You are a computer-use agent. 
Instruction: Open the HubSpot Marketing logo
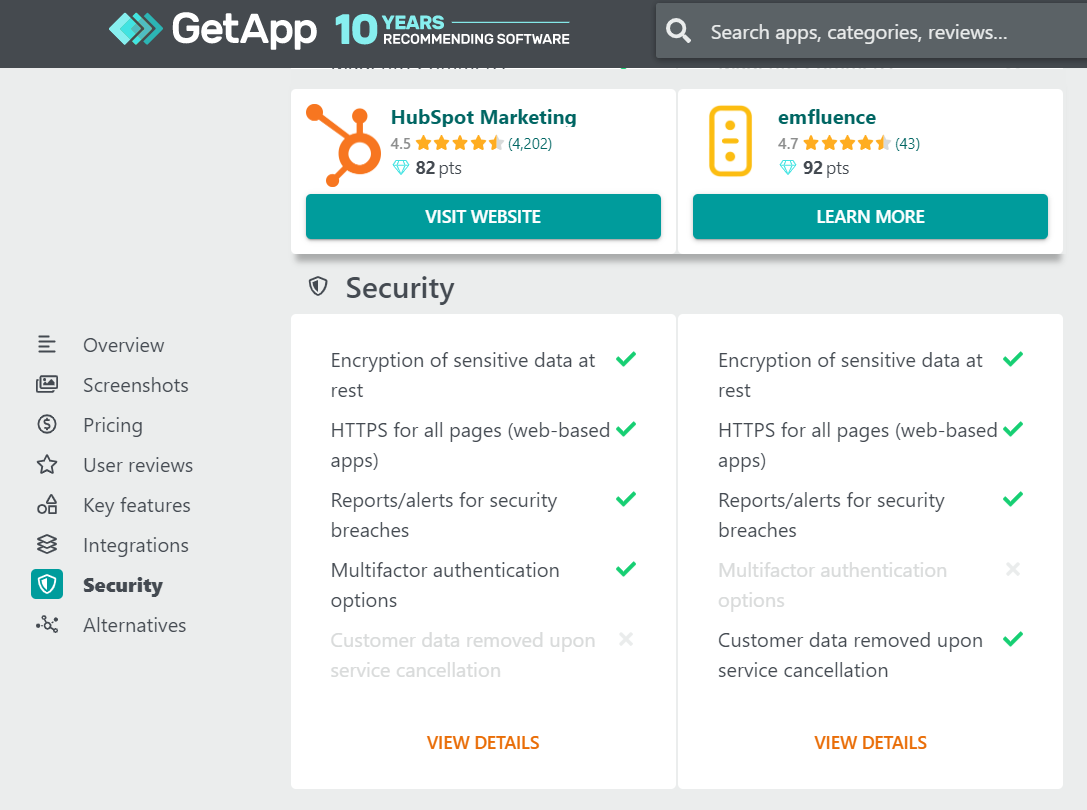point(344,145)
